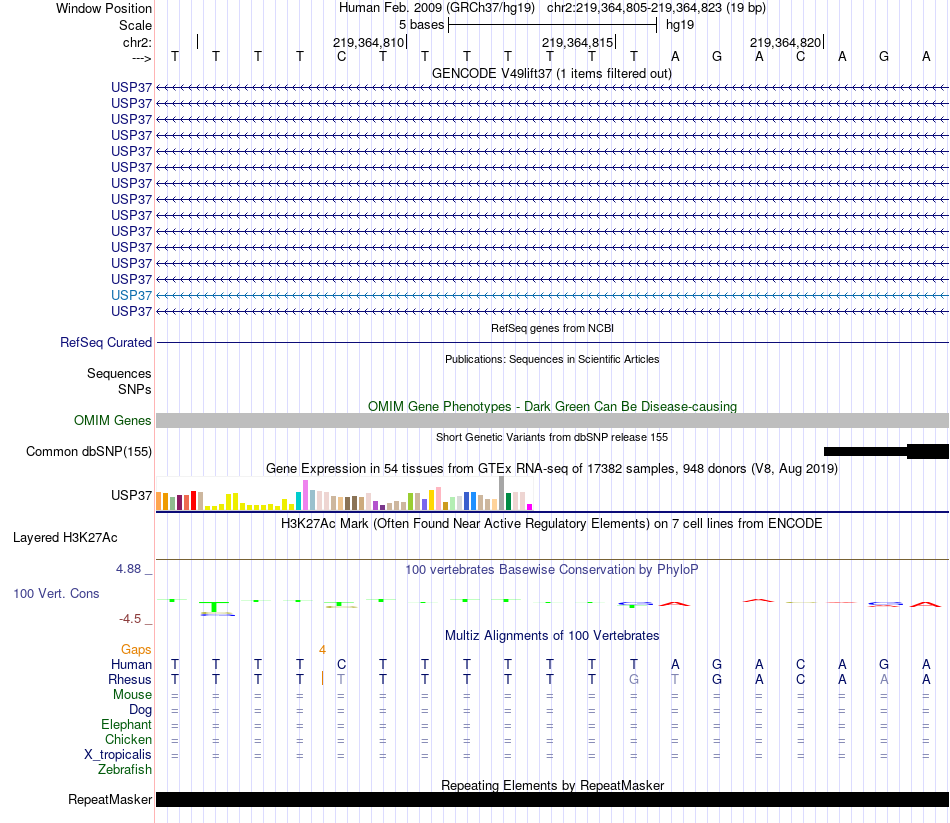Screen dimensions: 950x823
Task: Click the last magenta bar in GTEx chart
Action: [x=530, y=507]
